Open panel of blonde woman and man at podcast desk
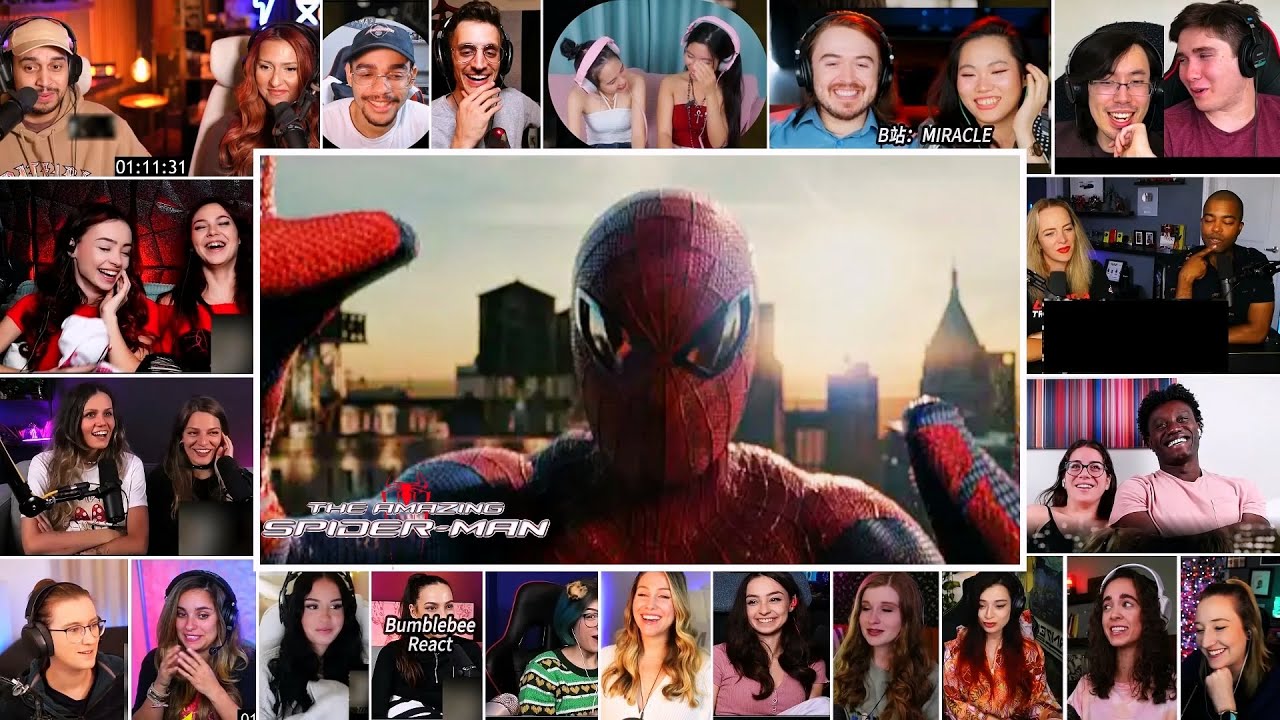 (1153, 275)
